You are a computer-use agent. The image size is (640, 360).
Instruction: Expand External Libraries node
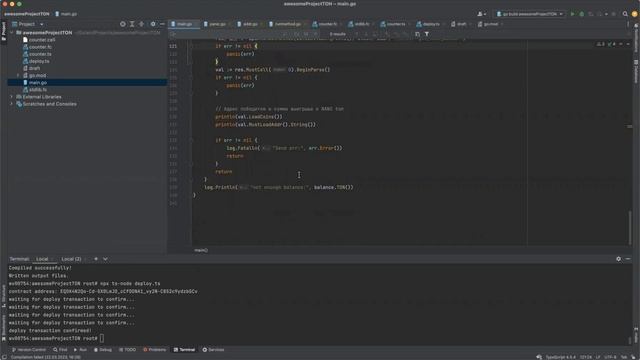(11, 97)
